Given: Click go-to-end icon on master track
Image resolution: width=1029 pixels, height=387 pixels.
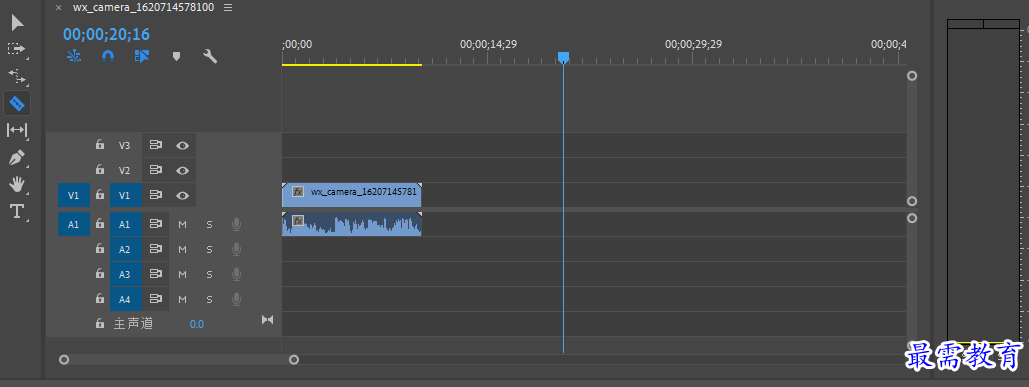Looking at the screenshot, I should [267, 319].
